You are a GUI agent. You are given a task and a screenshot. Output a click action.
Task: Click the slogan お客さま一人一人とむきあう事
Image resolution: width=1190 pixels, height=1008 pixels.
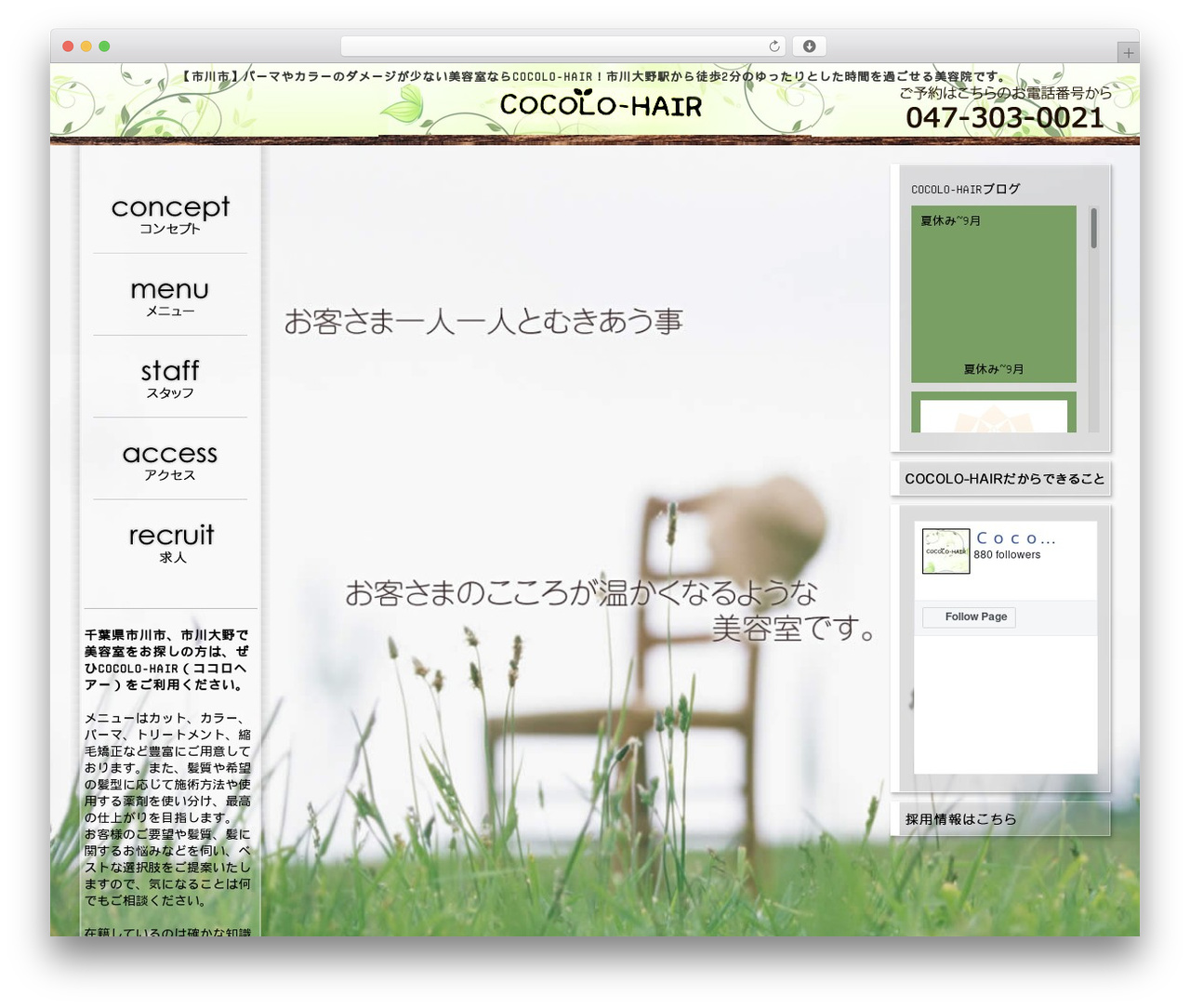tap(483, 322)
